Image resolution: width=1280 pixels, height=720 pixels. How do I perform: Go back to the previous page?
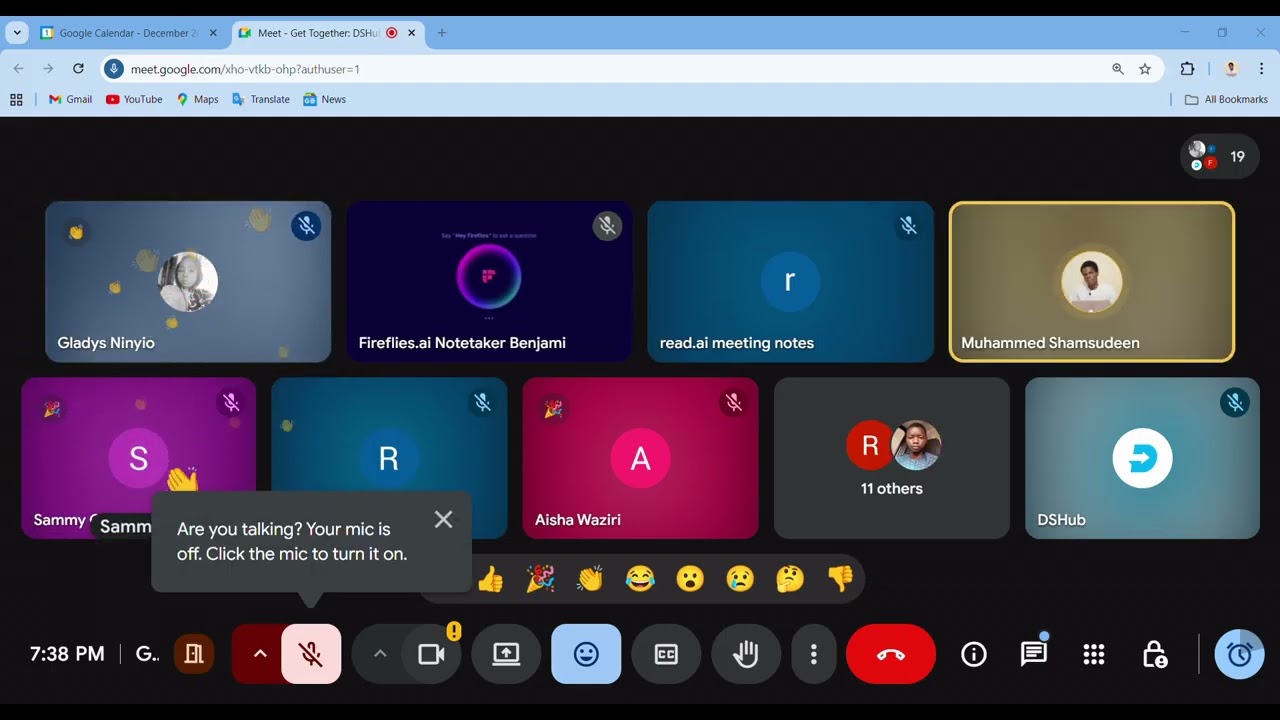18,69
